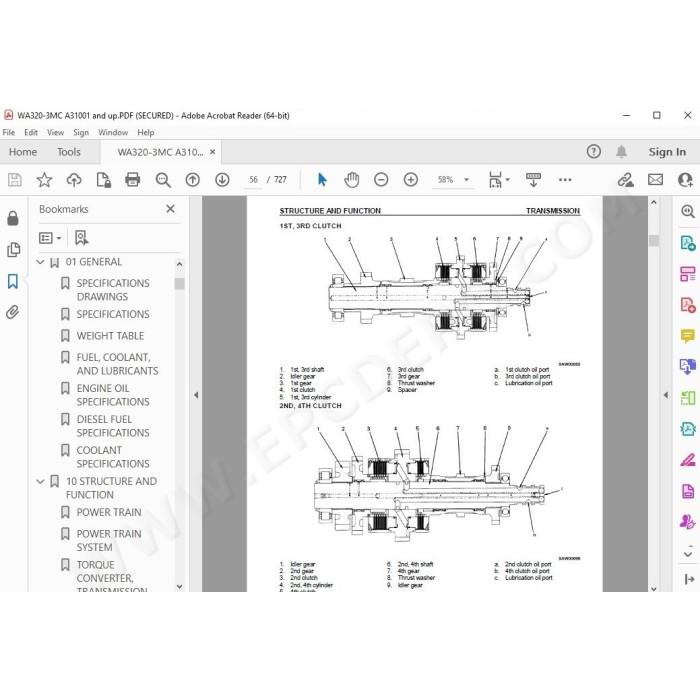Click the read mode scrolling icon
Image resolution: width=700 pixels, height=700 pixels.
[533, 179]
